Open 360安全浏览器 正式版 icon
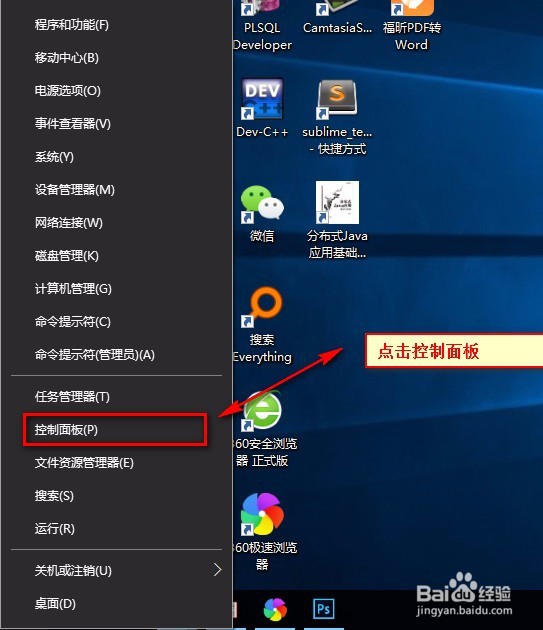 click(263, 428)
